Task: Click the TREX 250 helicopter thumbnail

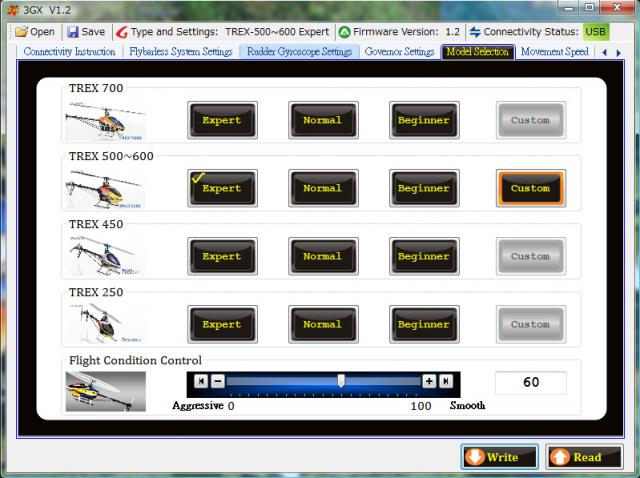Action: [x=105, y=325]
